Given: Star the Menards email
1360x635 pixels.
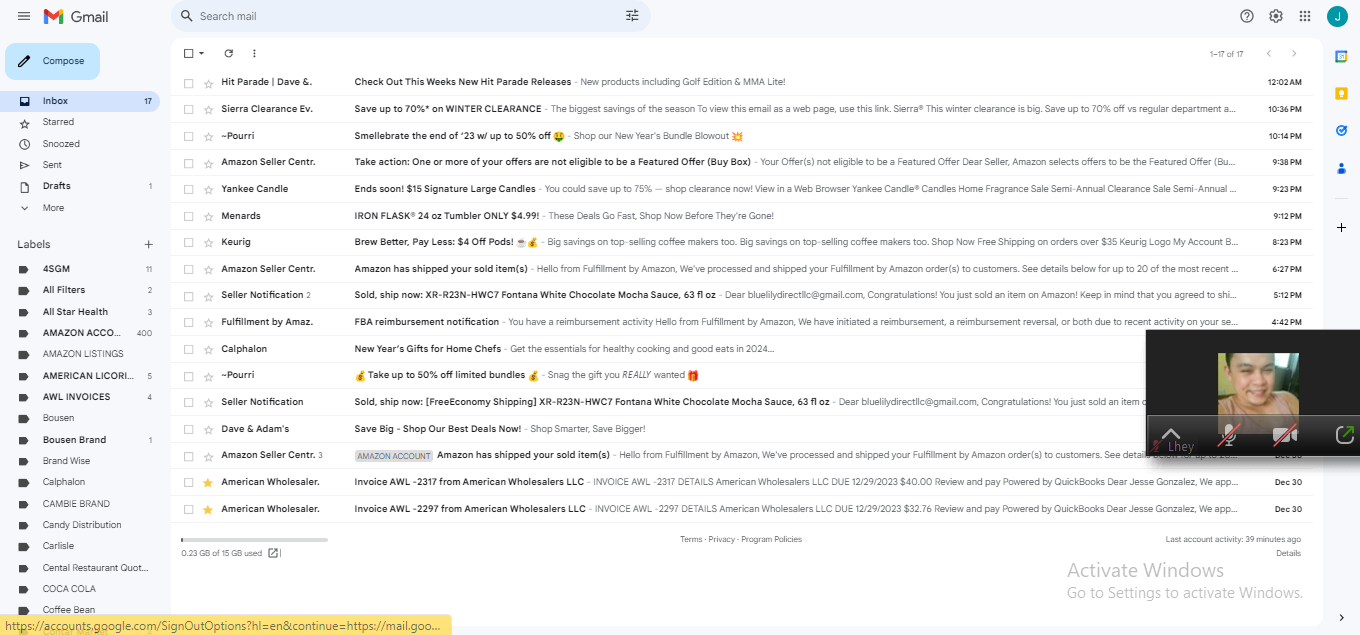Looking at the screenshot, I should click(x=208, y=216).
